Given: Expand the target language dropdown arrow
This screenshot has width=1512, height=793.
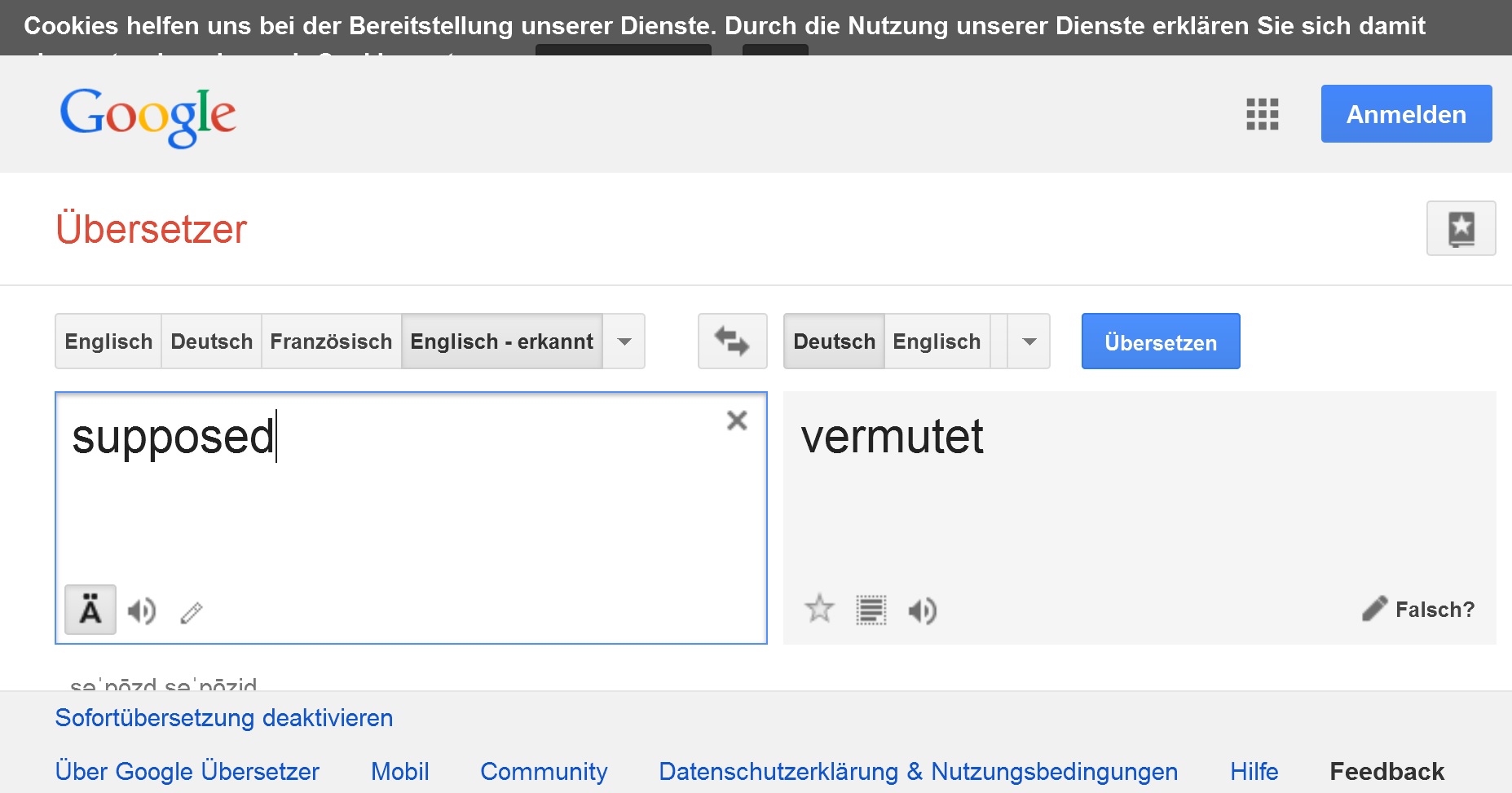Looking at the screenshot, I should click(1029, 341).
